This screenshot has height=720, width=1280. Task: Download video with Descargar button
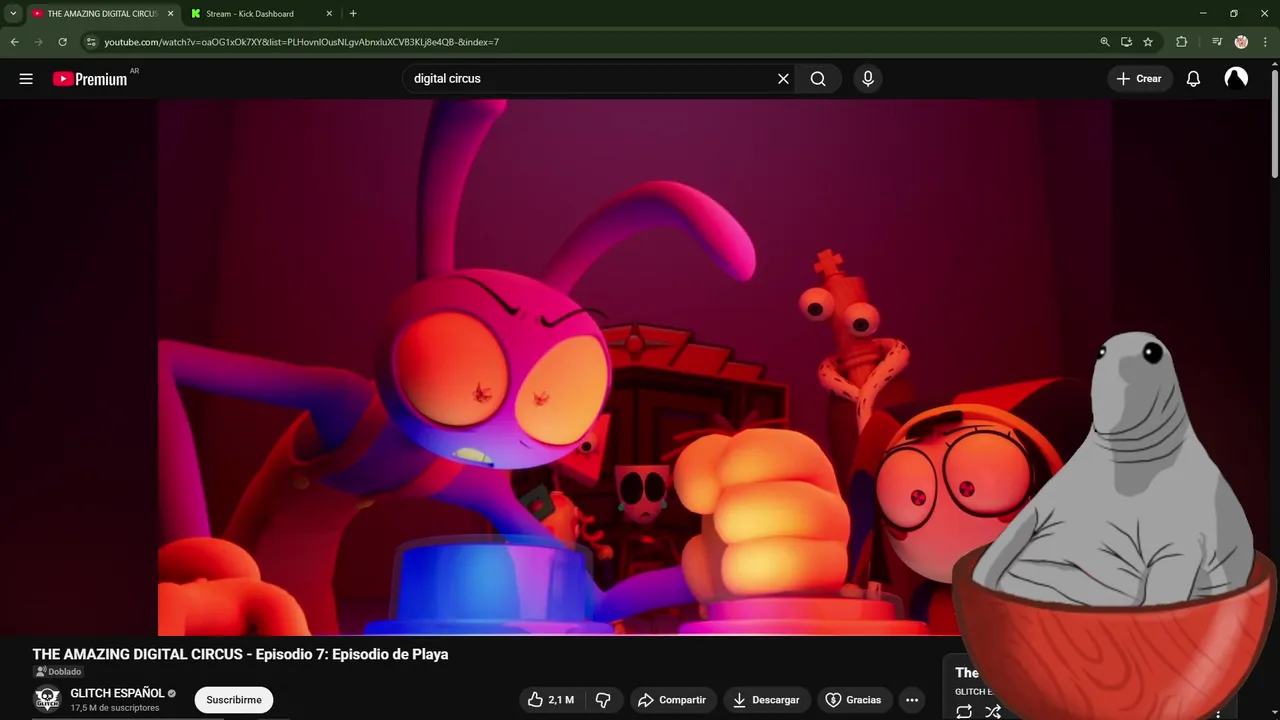[x=766, y=700]
